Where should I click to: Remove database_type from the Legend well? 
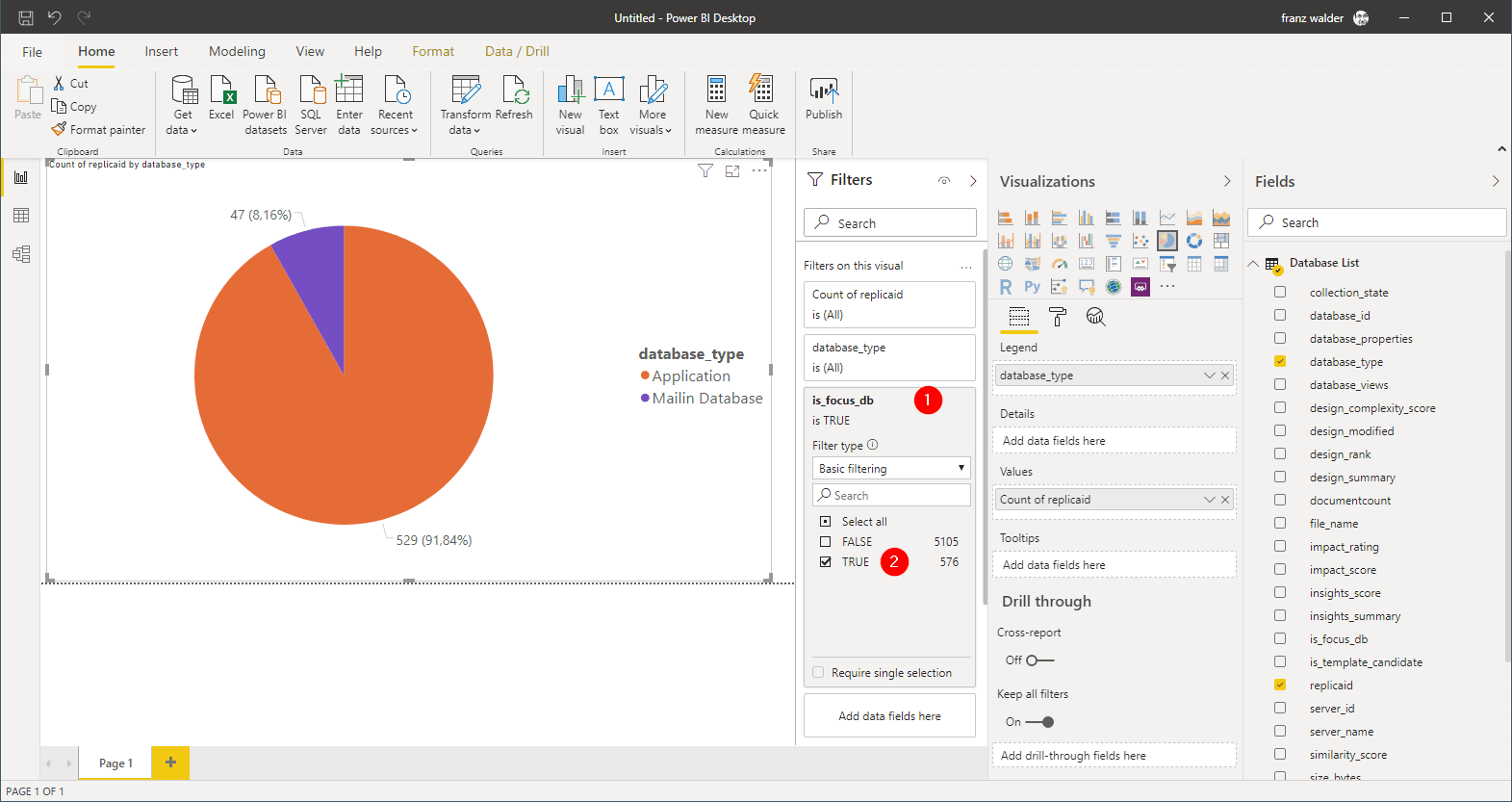[x=1225, y=375]
